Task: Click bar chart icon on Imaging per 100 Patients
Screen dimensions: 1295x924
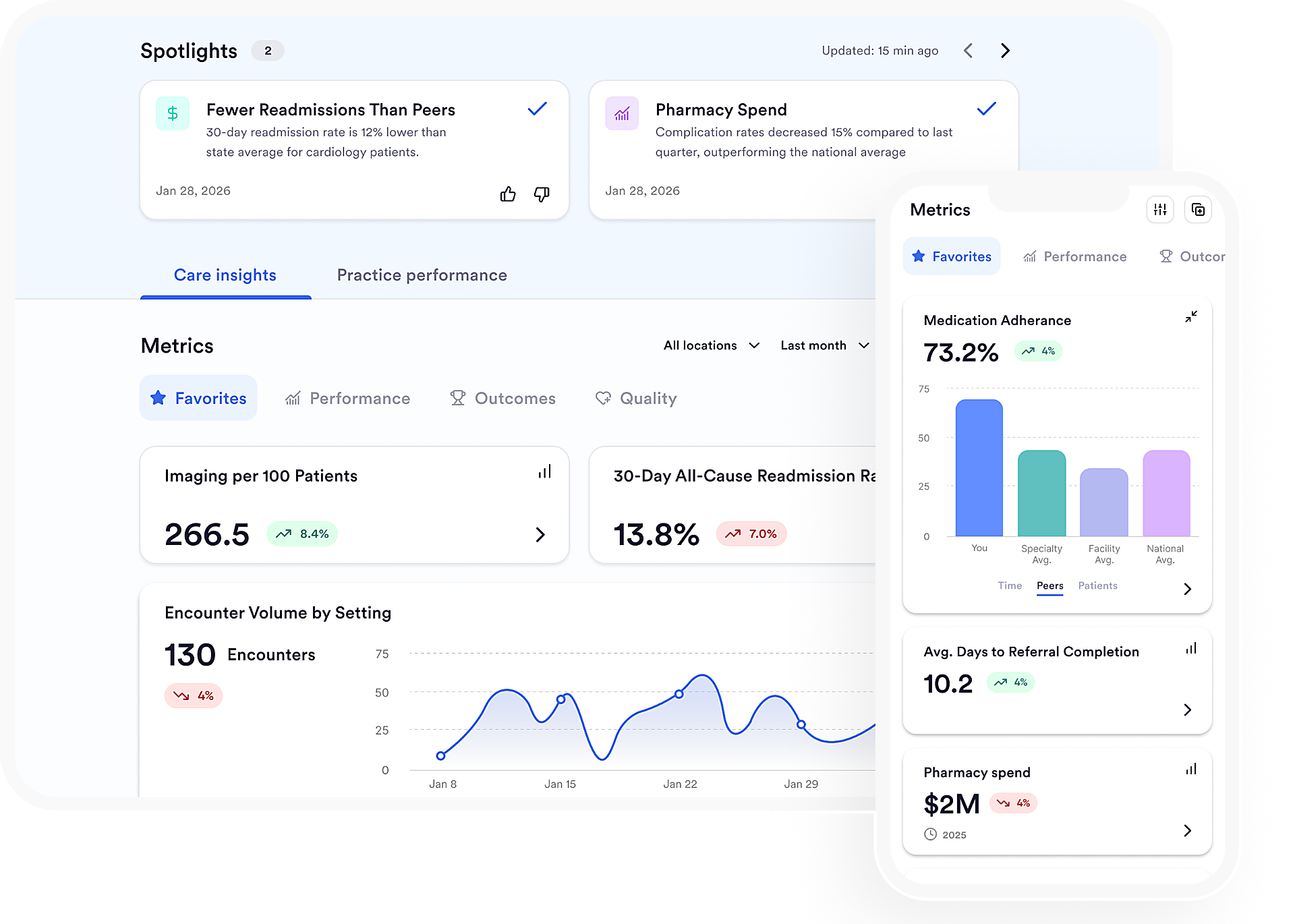Action: click(x=544, y=471)
